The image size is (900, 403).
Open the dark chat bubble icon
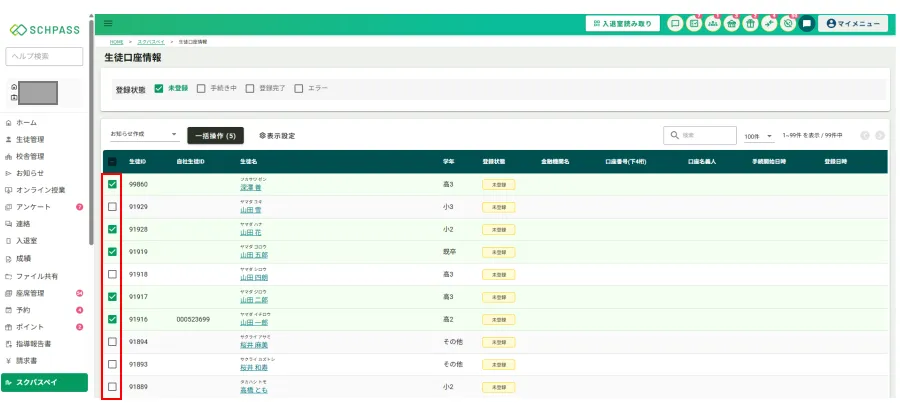coord(806,23)
